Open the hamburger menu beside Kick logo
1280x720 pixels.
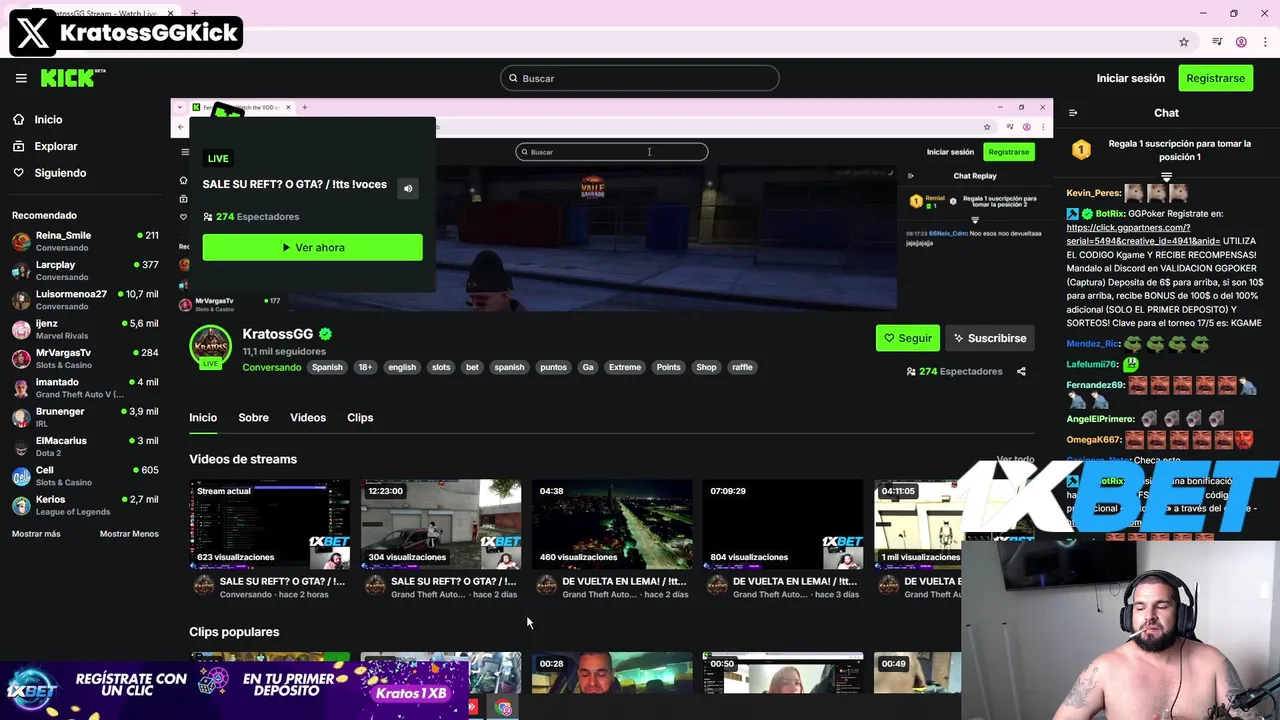point(21,78)
